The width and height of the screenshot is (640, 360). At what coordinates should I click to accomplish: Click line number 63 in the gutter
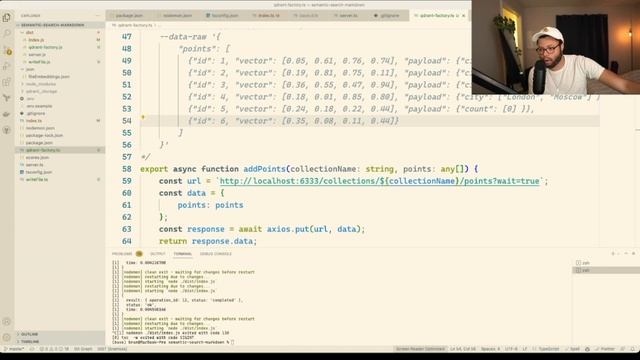click(127, 229)
